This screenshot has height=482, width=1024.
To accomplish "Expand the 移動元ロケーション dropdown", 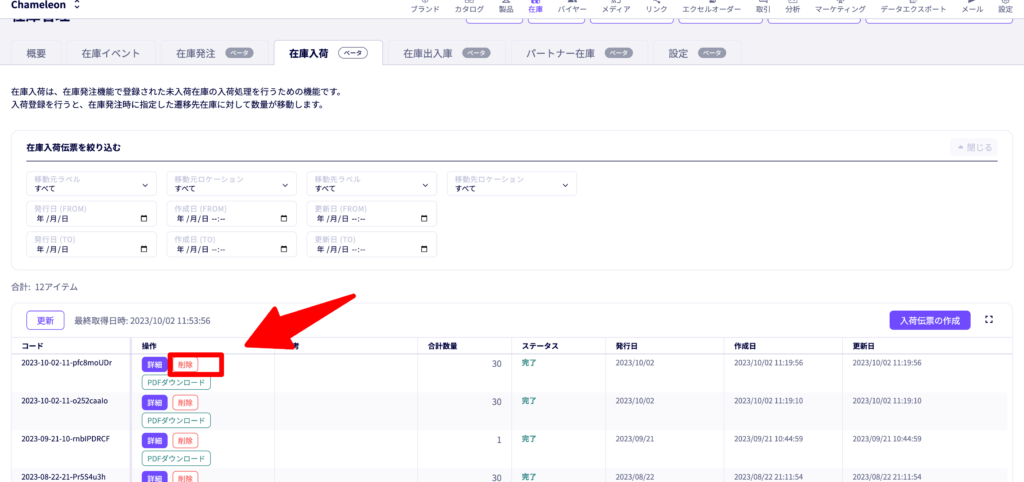I will point(231,184).
